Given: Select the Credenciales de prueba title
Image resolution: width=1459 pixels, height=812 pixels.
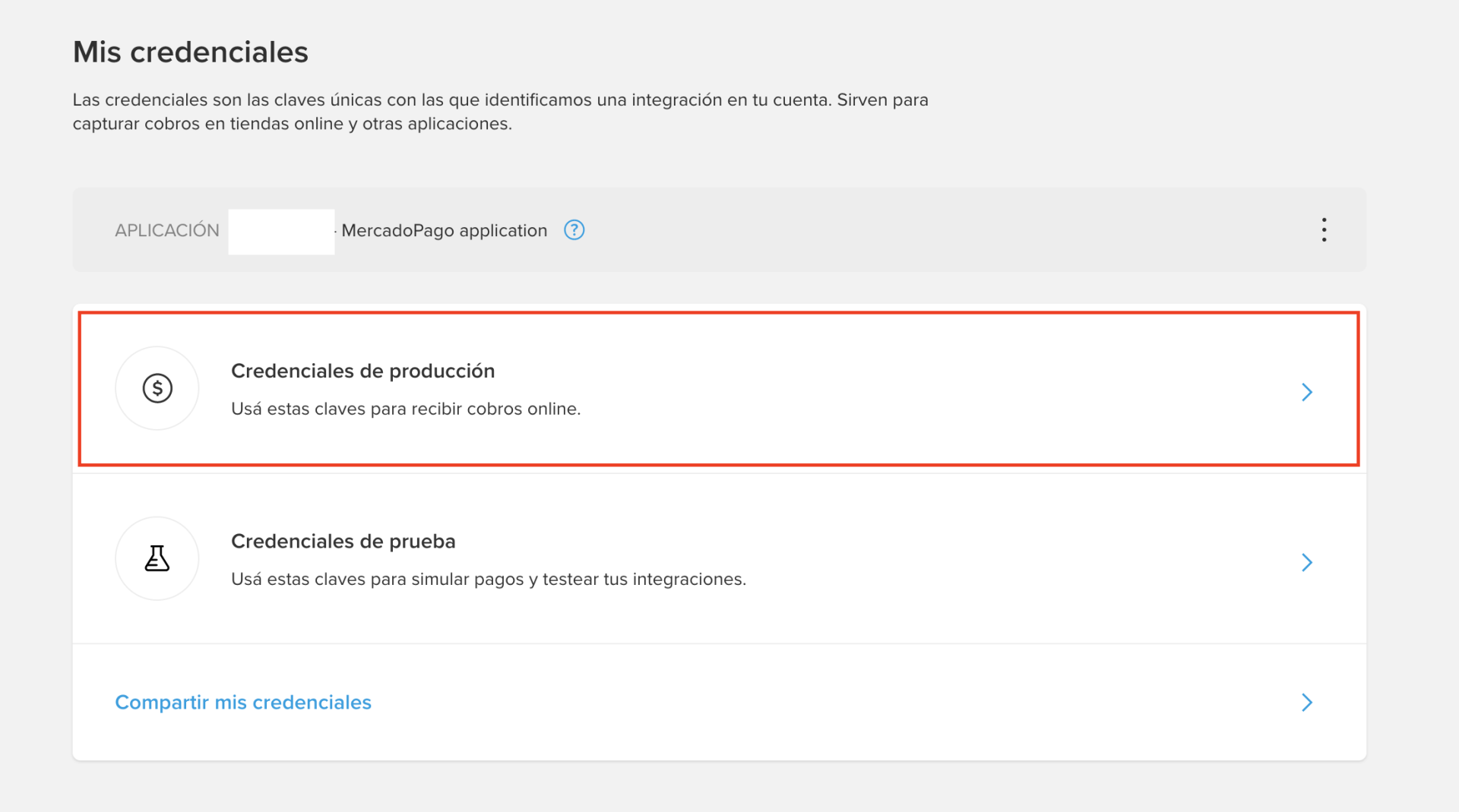Looking at the screenshot, I should [x=343, y=542].
